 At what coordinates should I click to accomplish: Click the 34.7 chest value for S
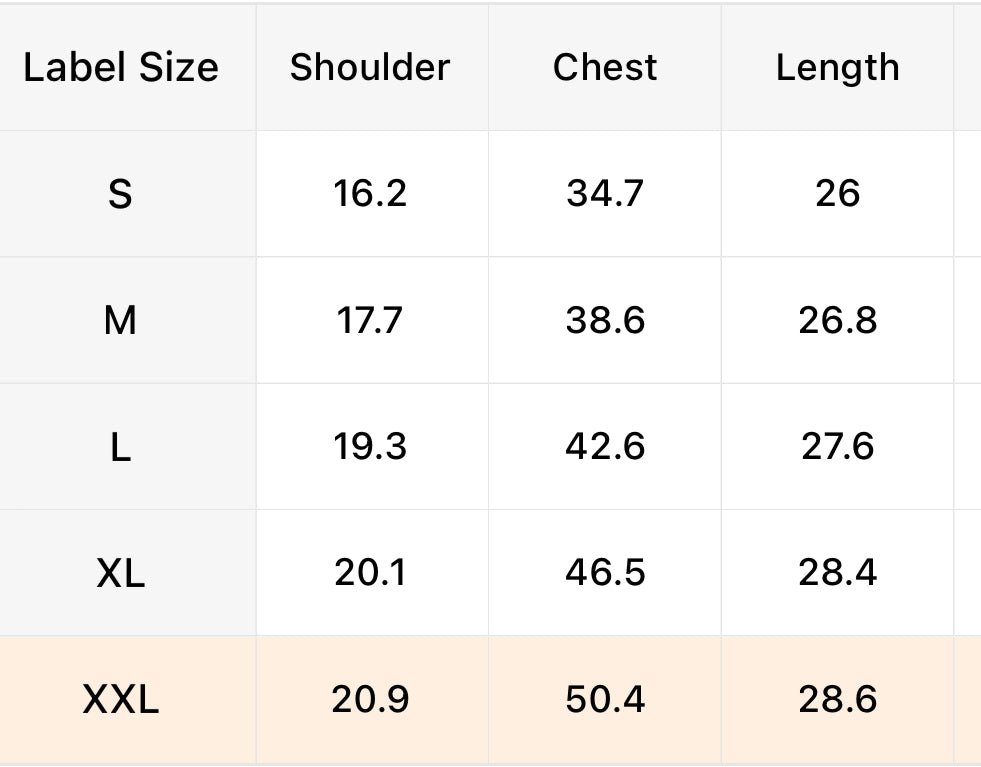pos(605,193)
